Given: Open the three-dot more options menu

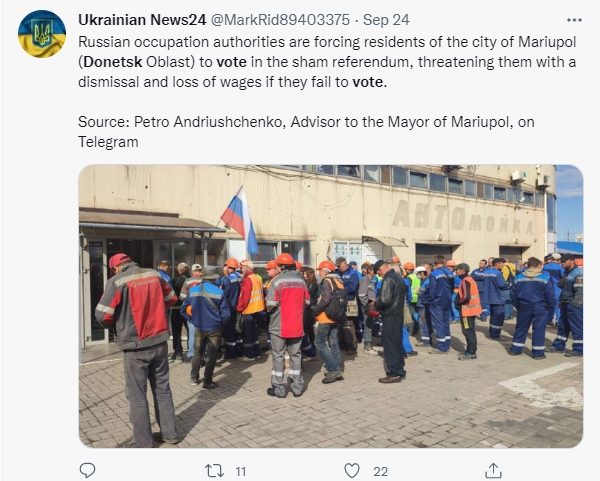Looking at the screenshot, I should (574, 20).
